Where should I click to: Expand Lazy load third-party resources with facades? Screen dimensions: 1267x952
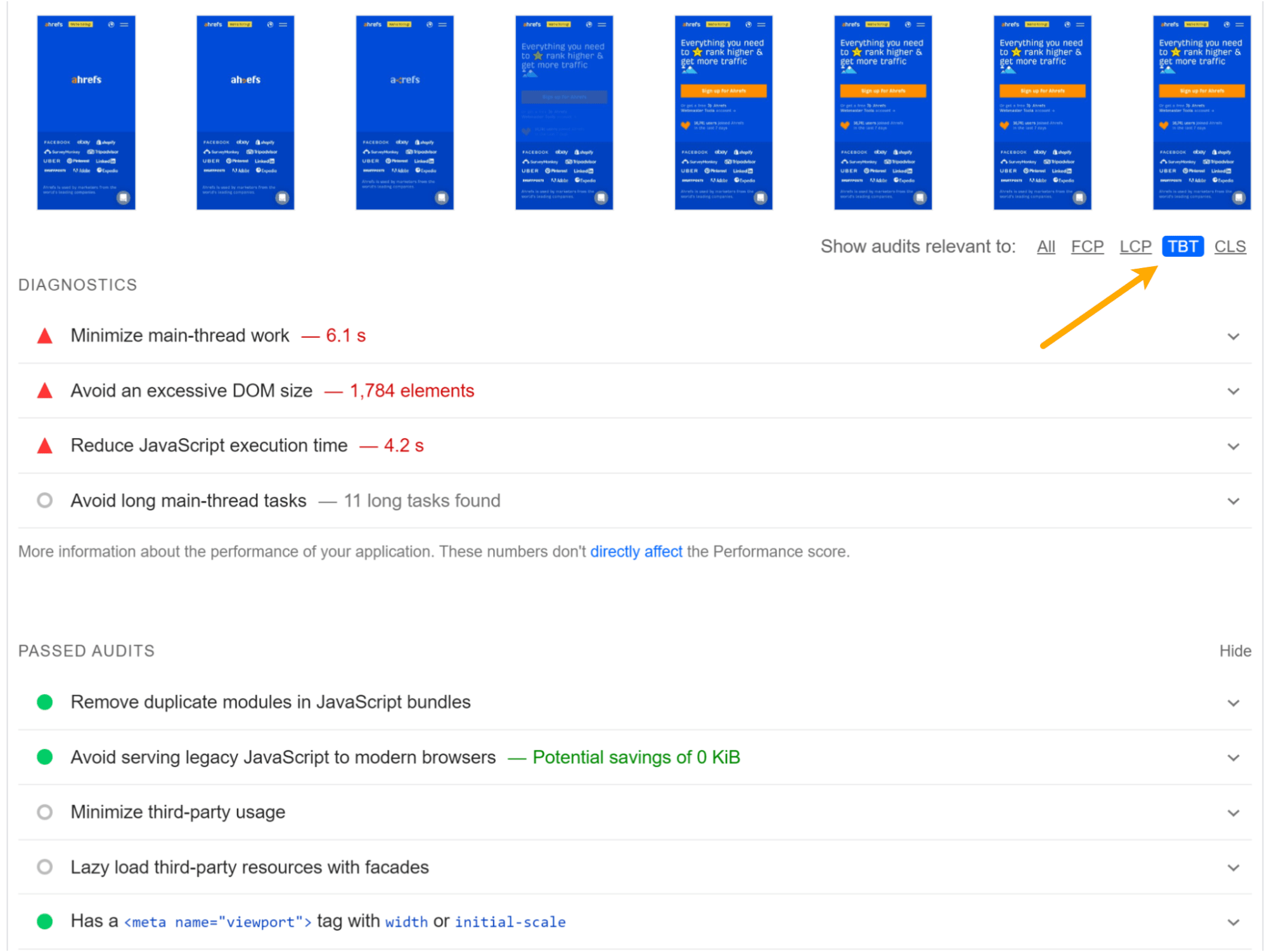point(1233,867)
